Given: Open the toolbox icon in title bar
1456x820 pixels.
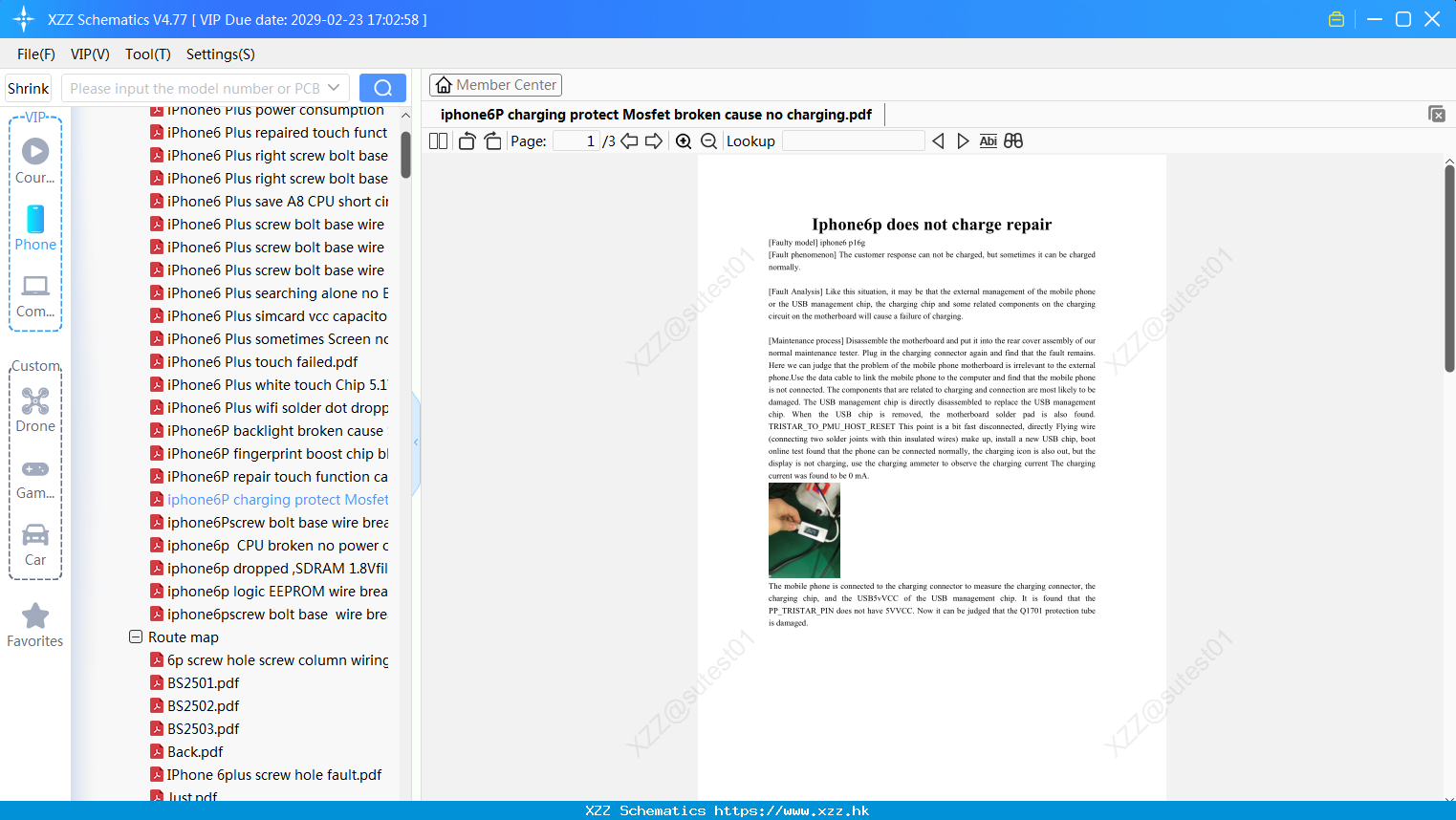Looking at the screenshot, I should [x=1336, y=19].
